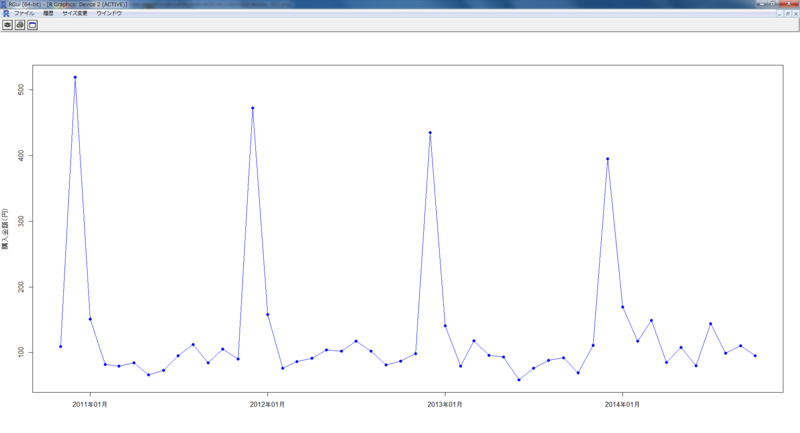Click the copy-to-clipboard camera toolbar icon
The height and width of the screenshot is (433, 800).
pos(8,25)
